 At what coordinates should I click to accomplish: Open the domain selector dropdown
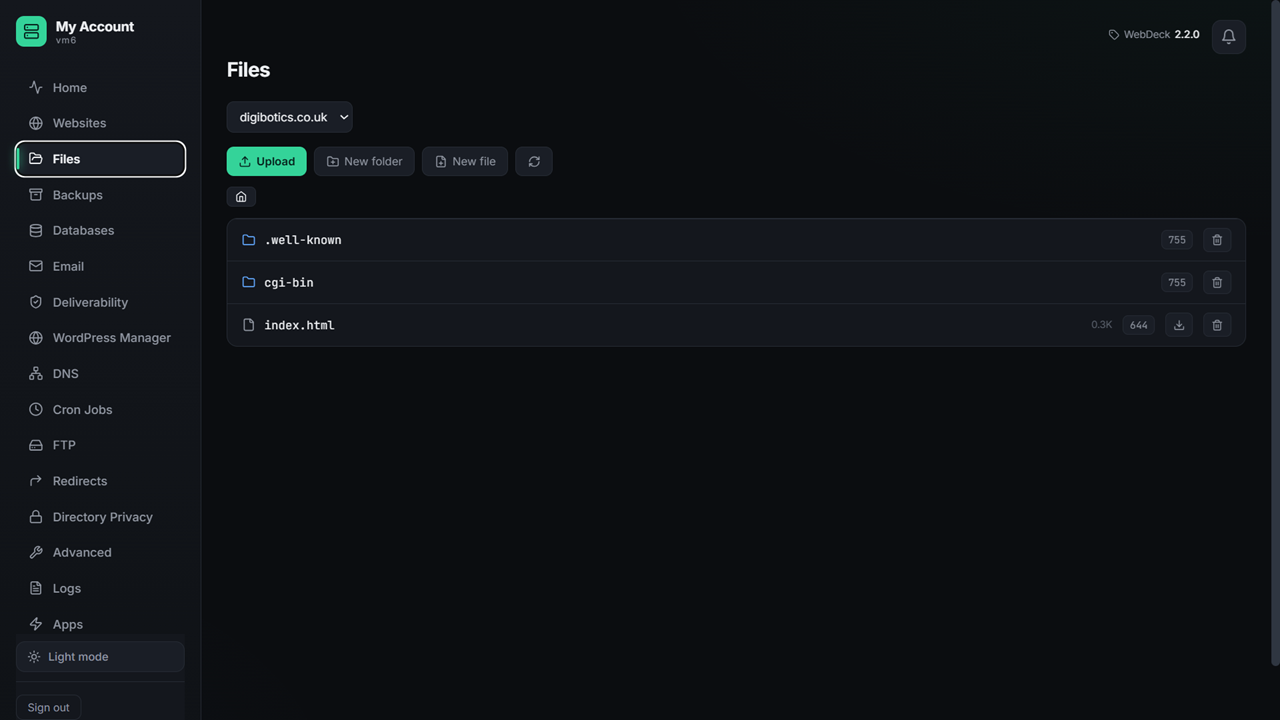click(x=290, y=117)
